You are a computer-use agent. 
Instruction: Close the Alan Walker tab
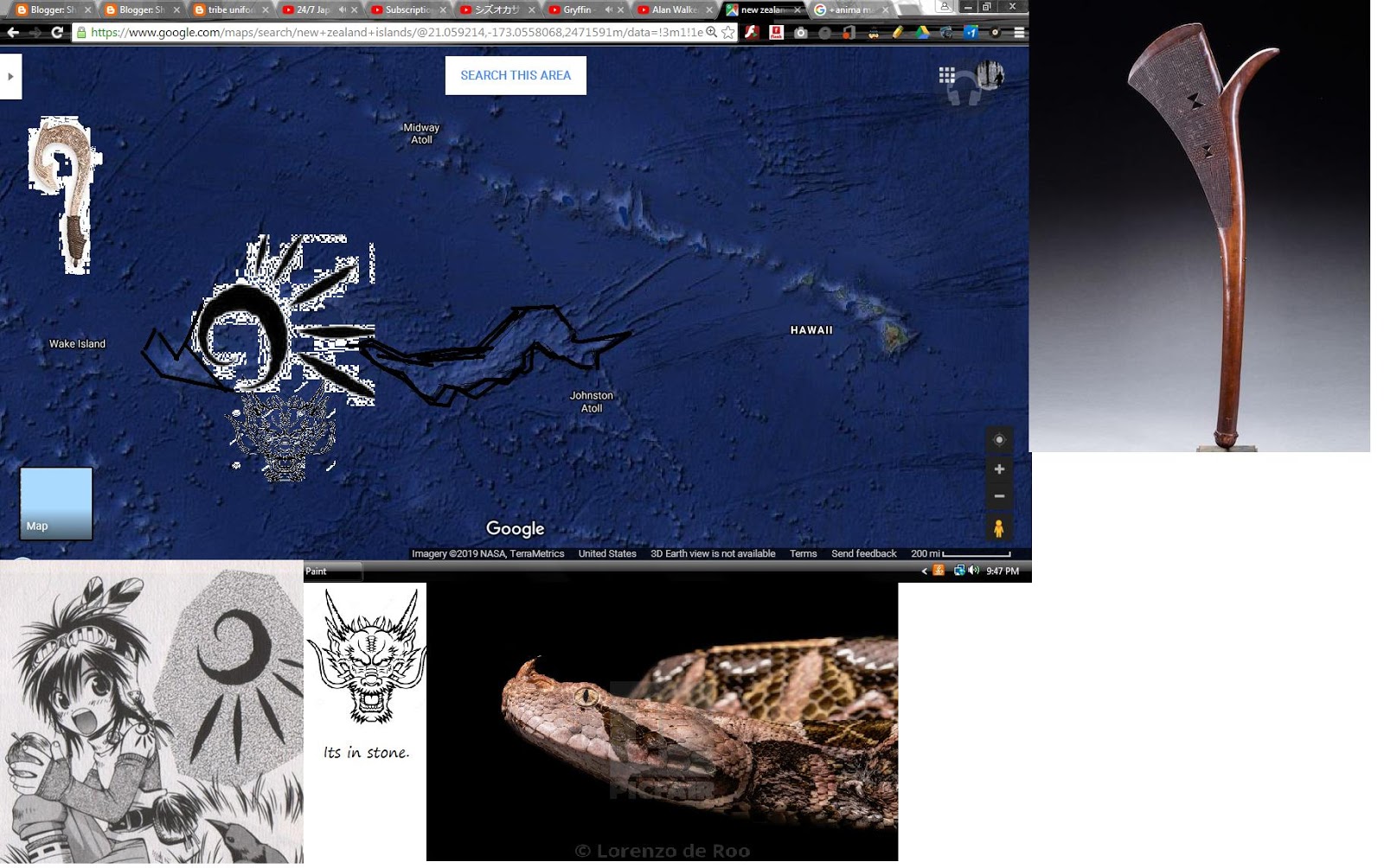709,10
